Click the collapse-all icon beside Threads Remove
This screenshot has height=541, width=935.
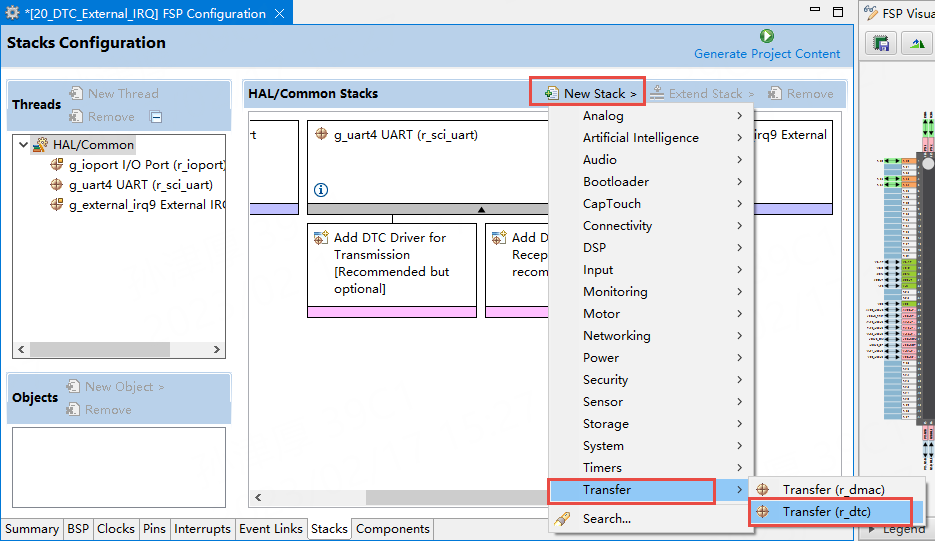pos(156,117)
